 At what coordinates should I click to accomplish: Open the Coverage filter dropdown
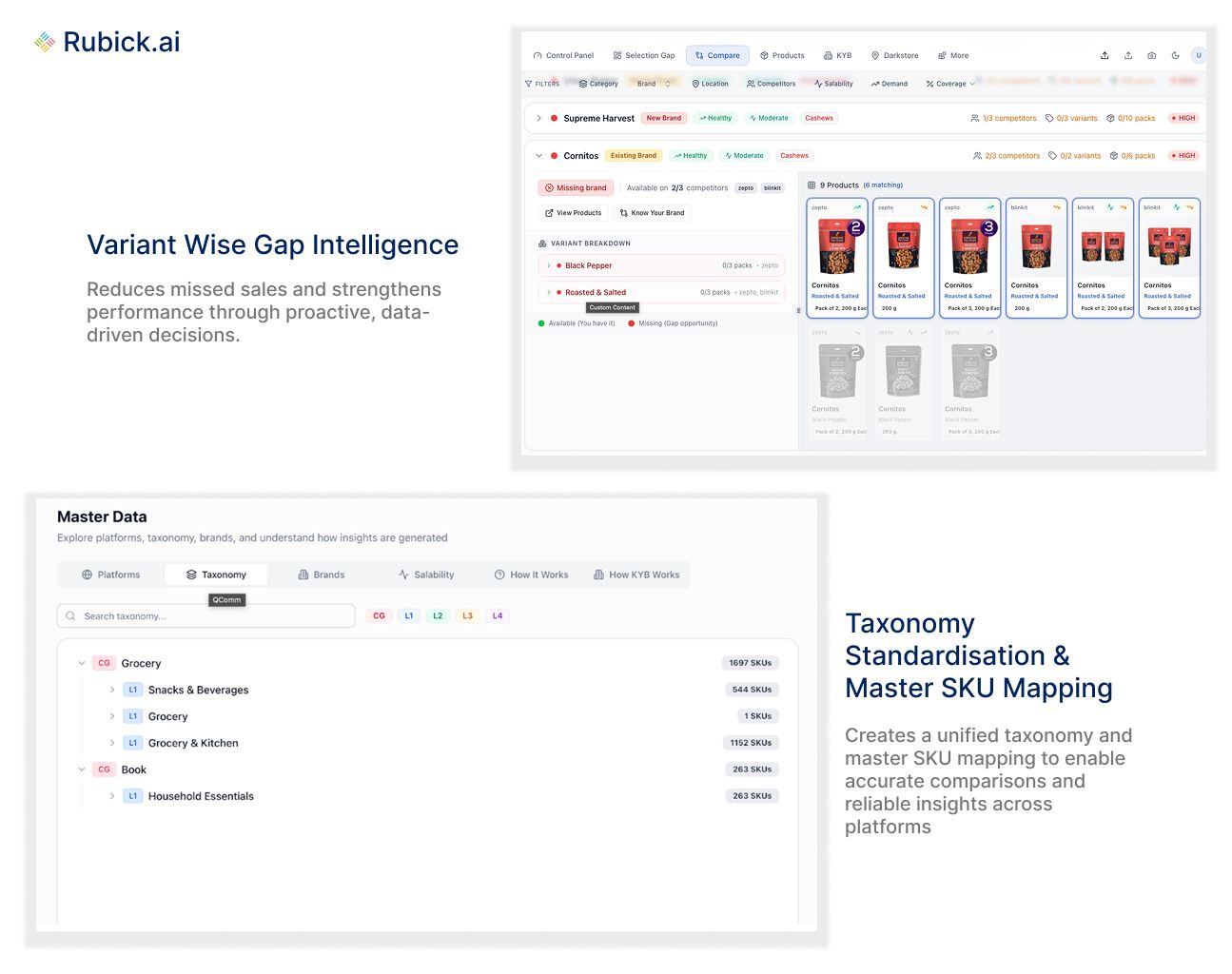pos(950,84)
